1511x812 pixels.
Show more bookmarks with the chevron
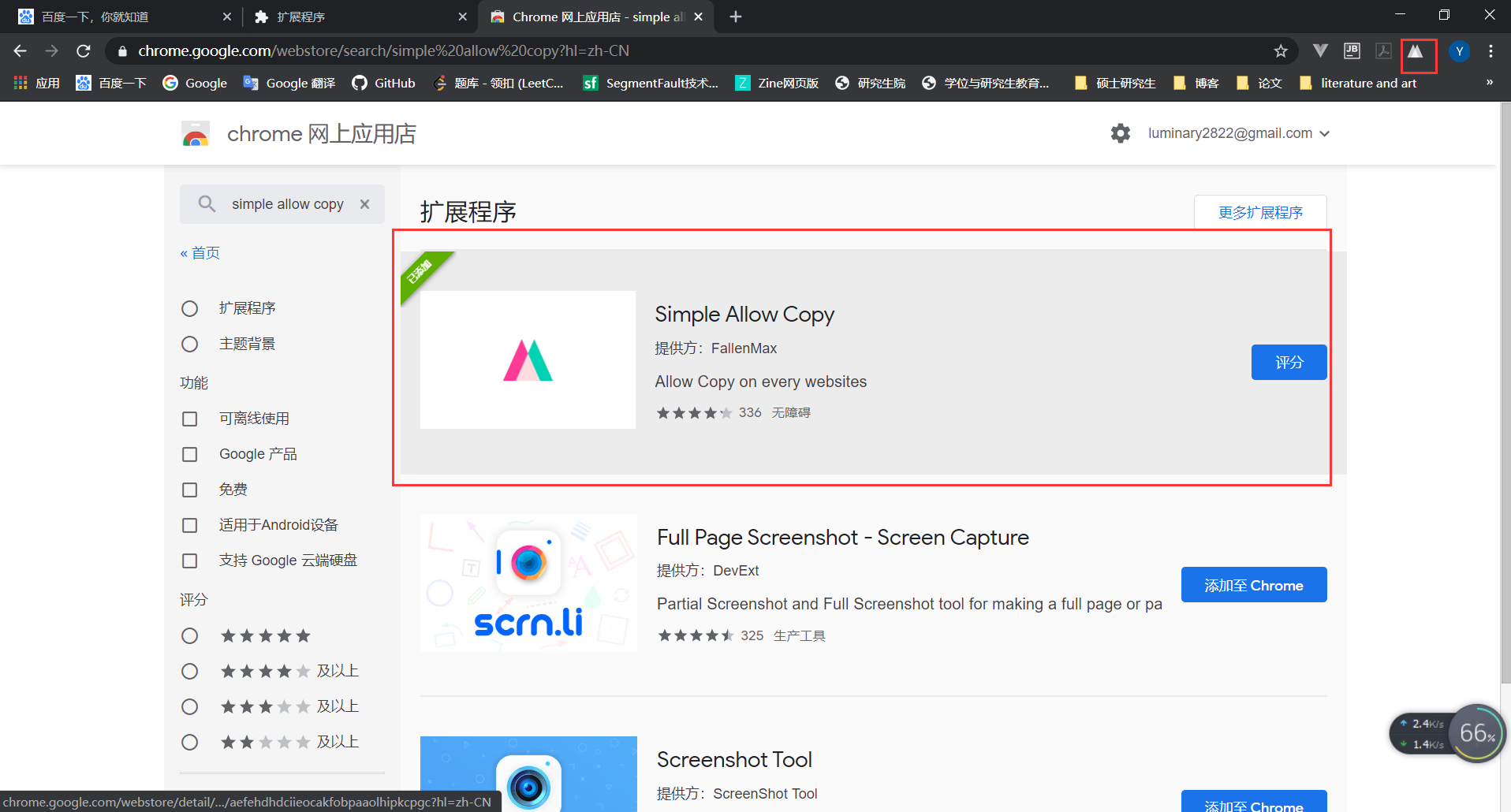tap(1489, 82)
